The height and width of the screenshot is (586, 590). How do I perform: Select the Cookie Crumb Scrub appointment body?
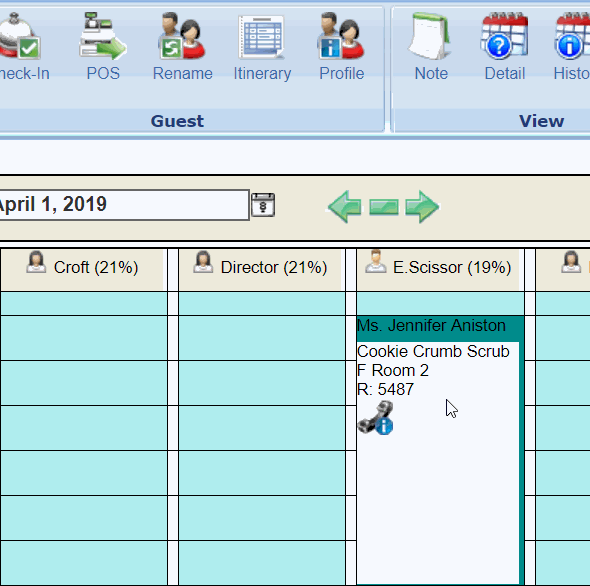pyautogui.click(x=438, y=463)
